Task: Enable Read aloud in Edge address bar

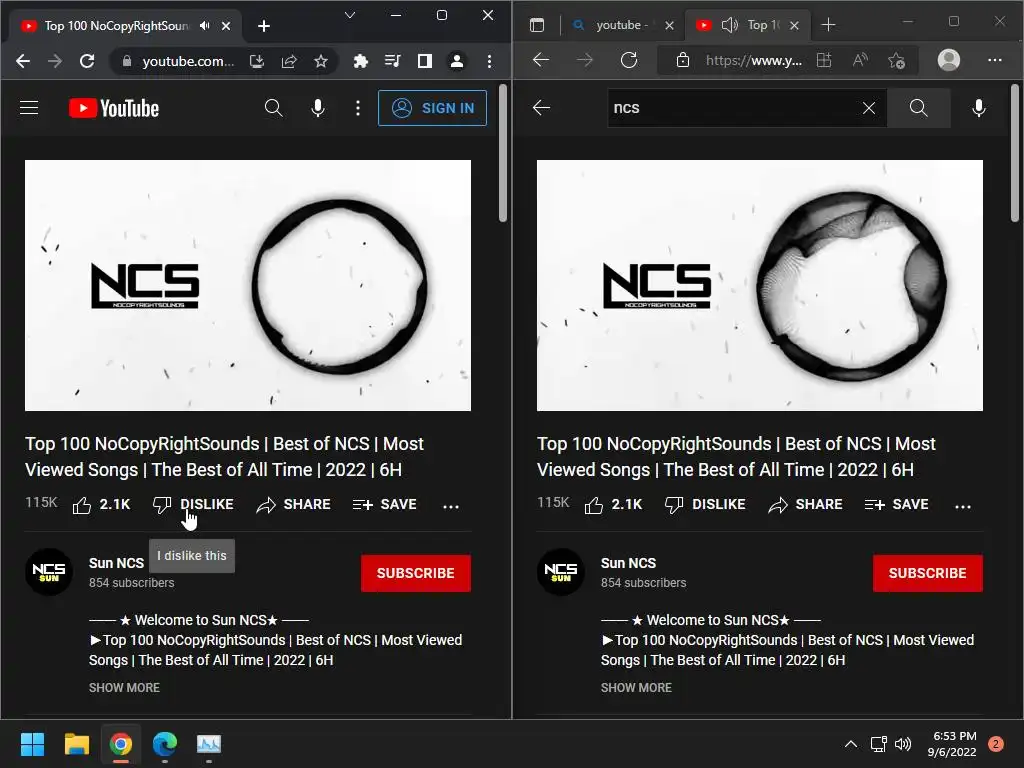Action: click(861, 60)
